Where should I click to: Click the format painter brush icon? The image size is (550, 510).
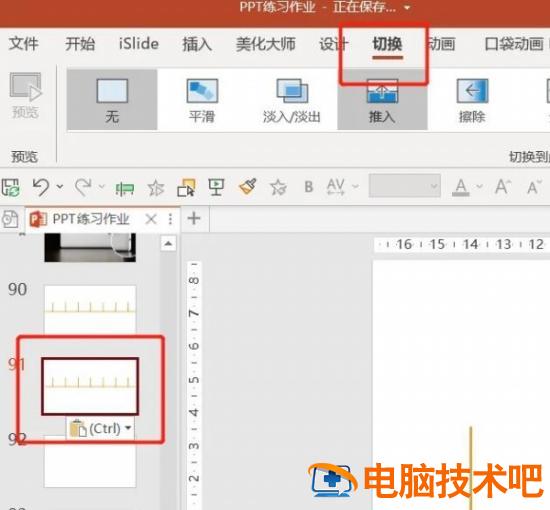pyautogui.click(x=247, y=187)
